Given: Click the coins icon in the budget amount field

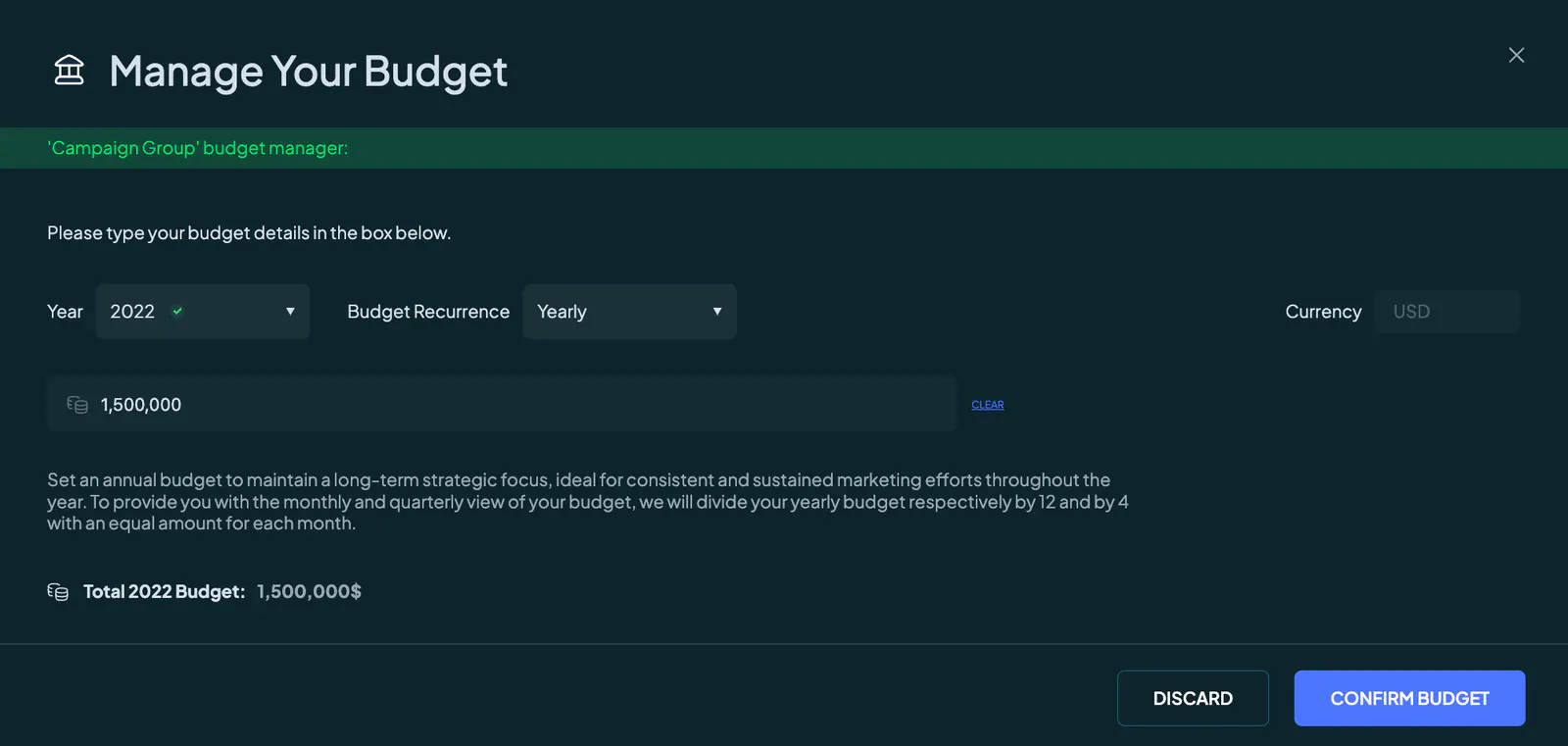Looking at the screenshot, I should (x=77, y=404).
